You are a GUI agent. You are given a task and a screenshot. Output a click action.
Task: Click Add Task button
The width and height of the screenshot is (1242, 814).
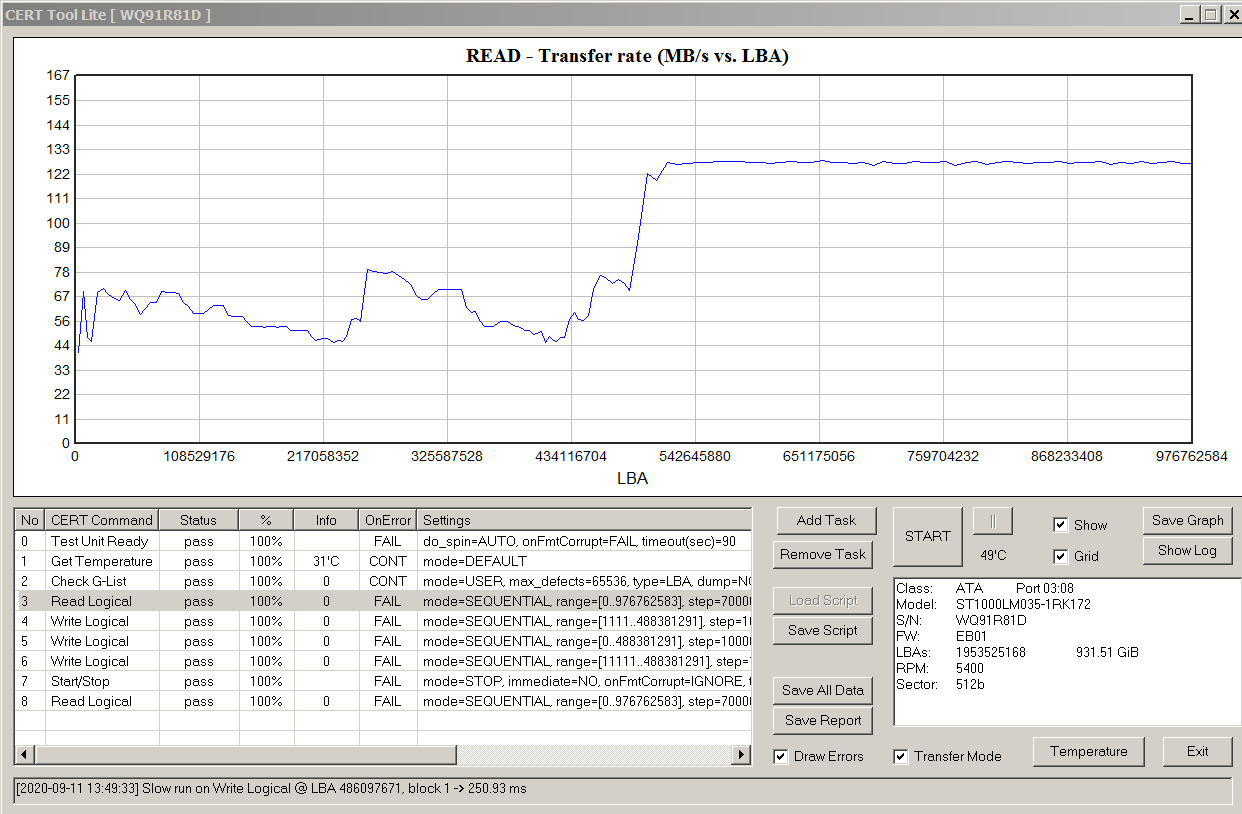click(x=826, y=520)
